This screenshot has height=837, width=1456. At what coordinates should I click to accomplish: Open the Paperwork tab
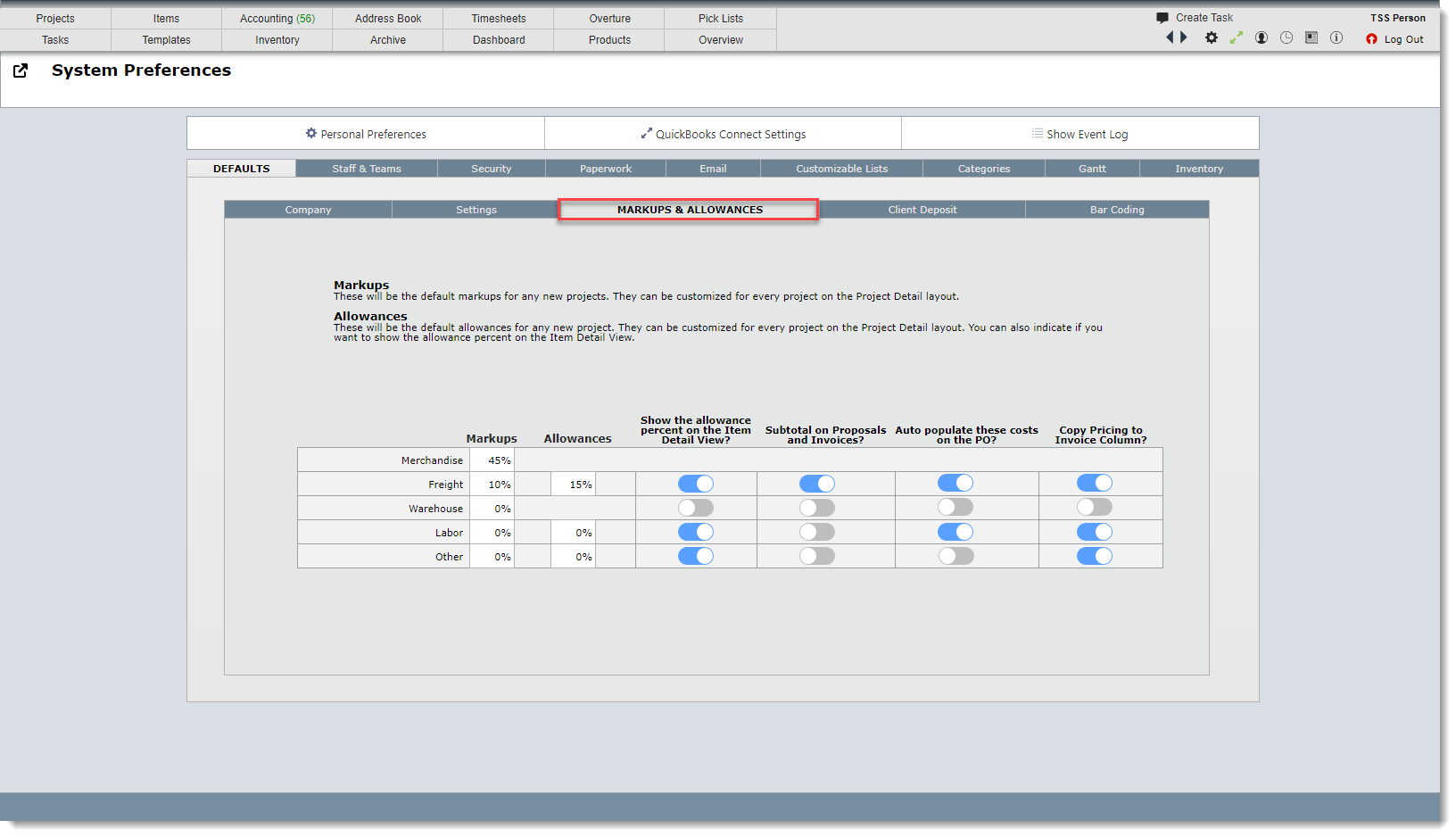point(606,169)
